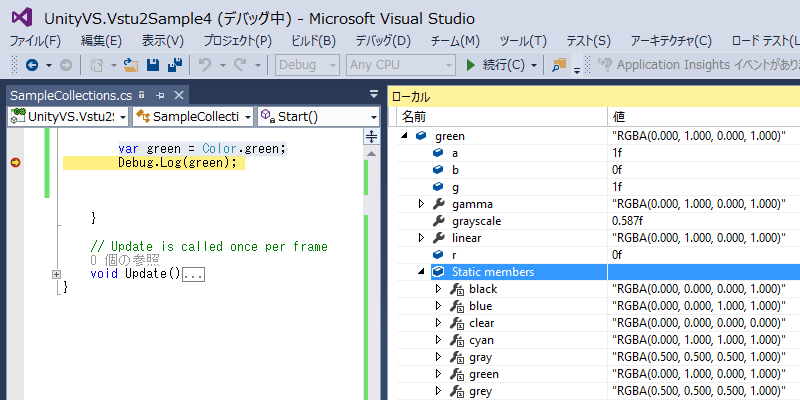Click the static property icon for cyan

click(456, 340)
